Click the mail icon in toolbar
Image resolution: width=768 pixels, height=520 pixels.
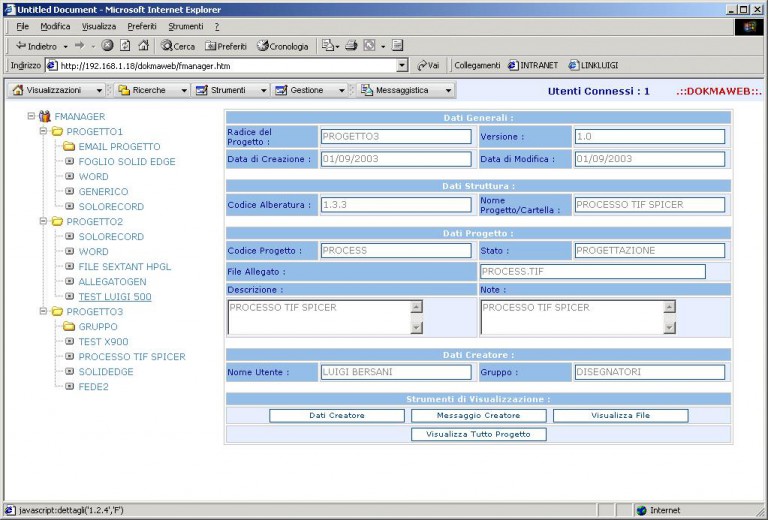click(328, 46)
